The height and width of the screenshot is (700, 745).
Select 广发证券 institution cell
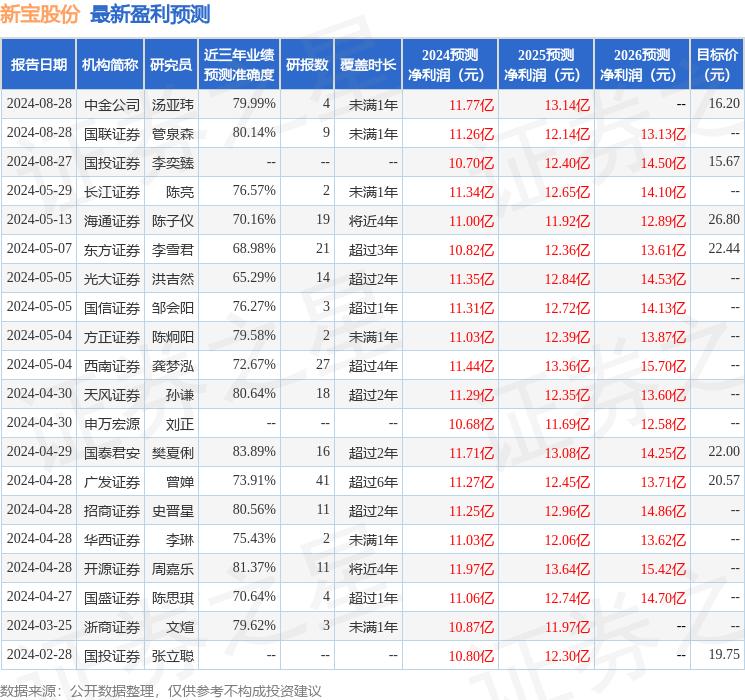(x=112, y=482)
